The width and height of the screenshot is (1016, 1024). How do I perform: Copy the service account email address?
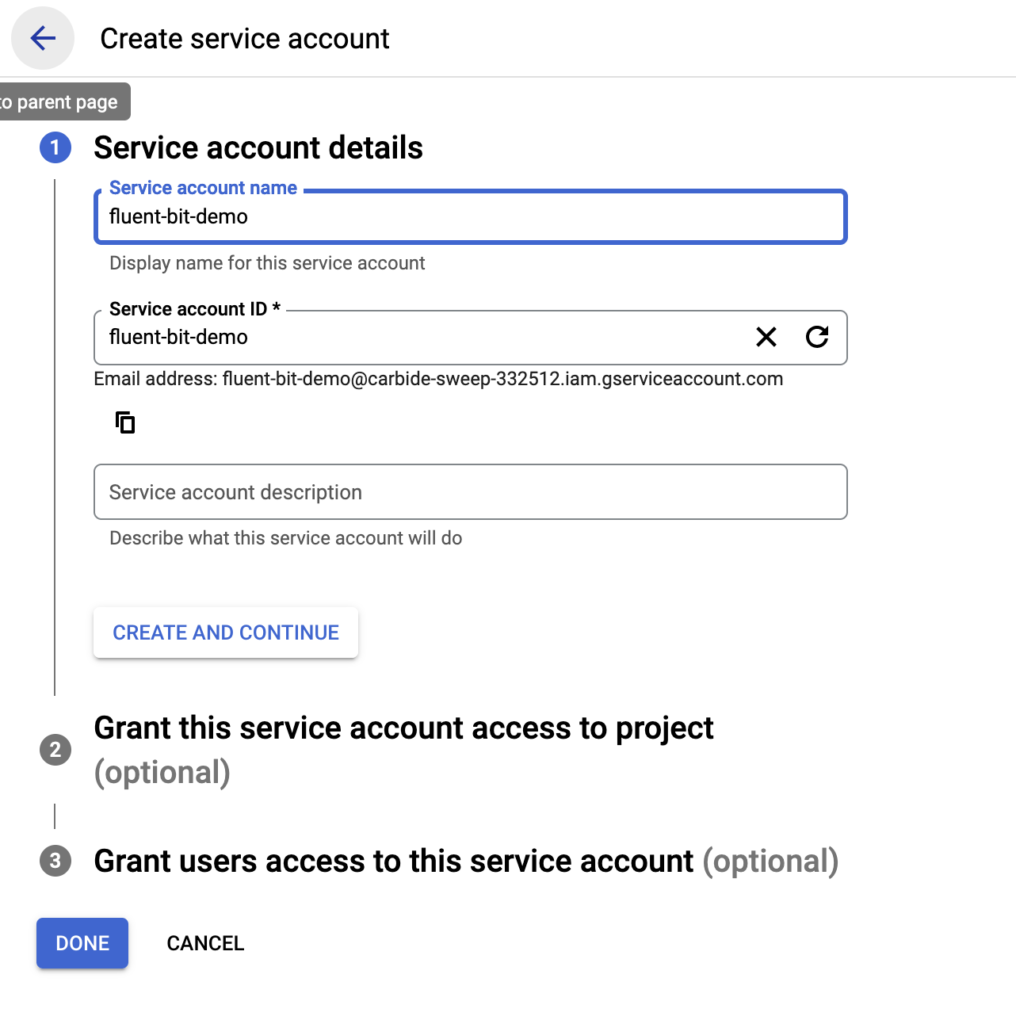click(125, 423)
